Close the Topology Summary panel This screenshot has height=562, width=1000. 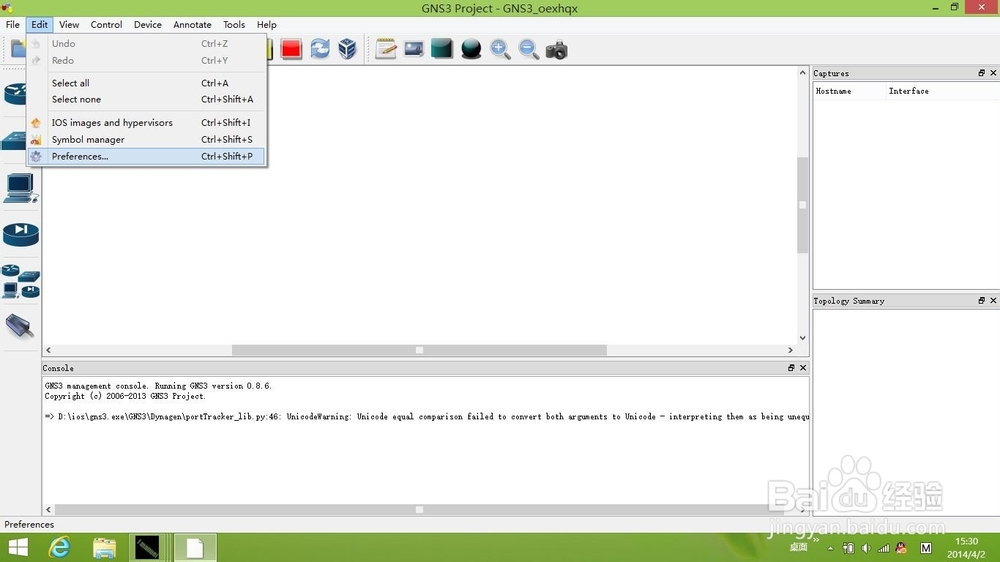(993, 300)
